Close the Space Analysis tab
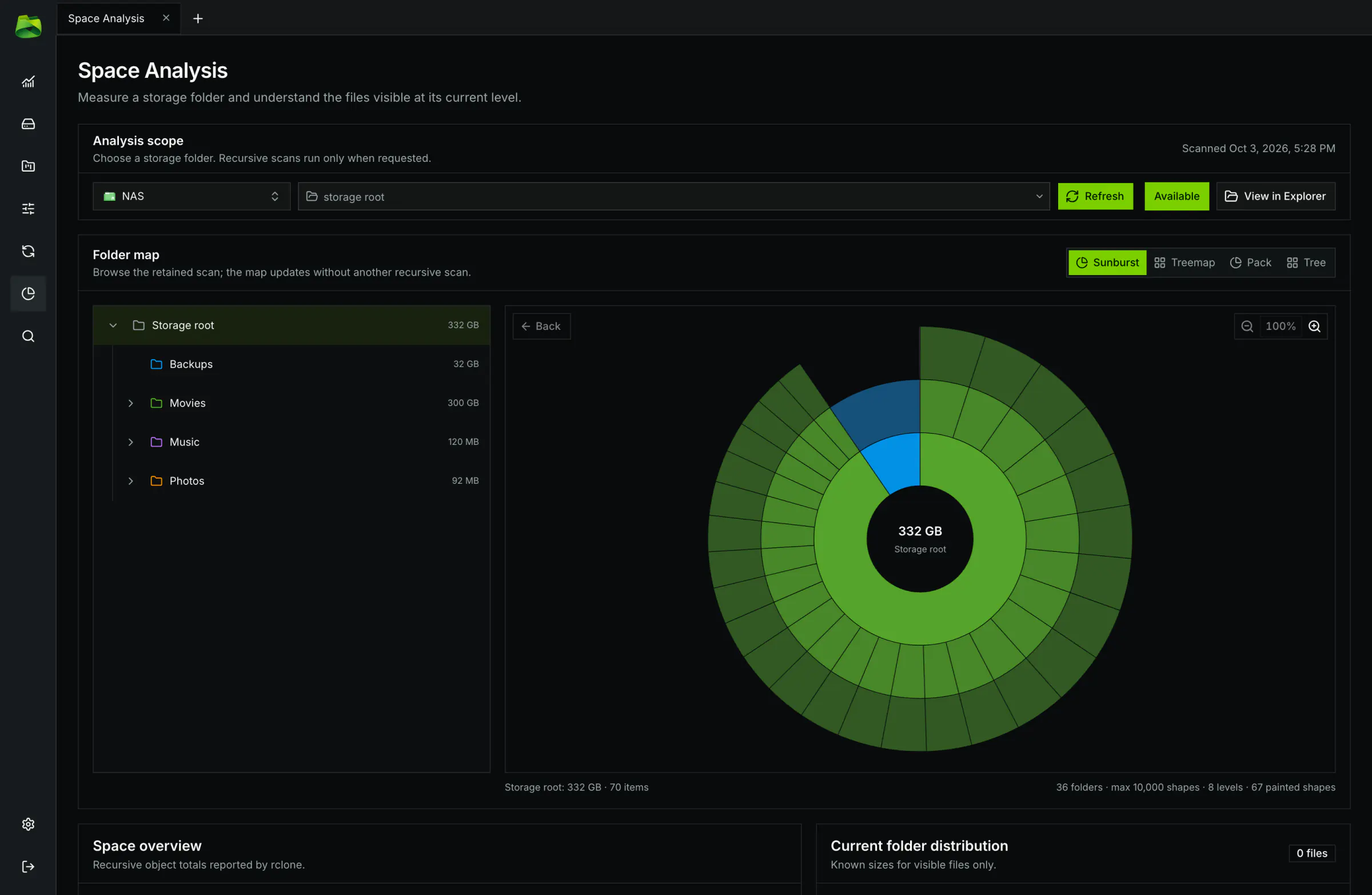Image resolution: width=1372 pixels, height=895 pixels. tap(166, 18)
